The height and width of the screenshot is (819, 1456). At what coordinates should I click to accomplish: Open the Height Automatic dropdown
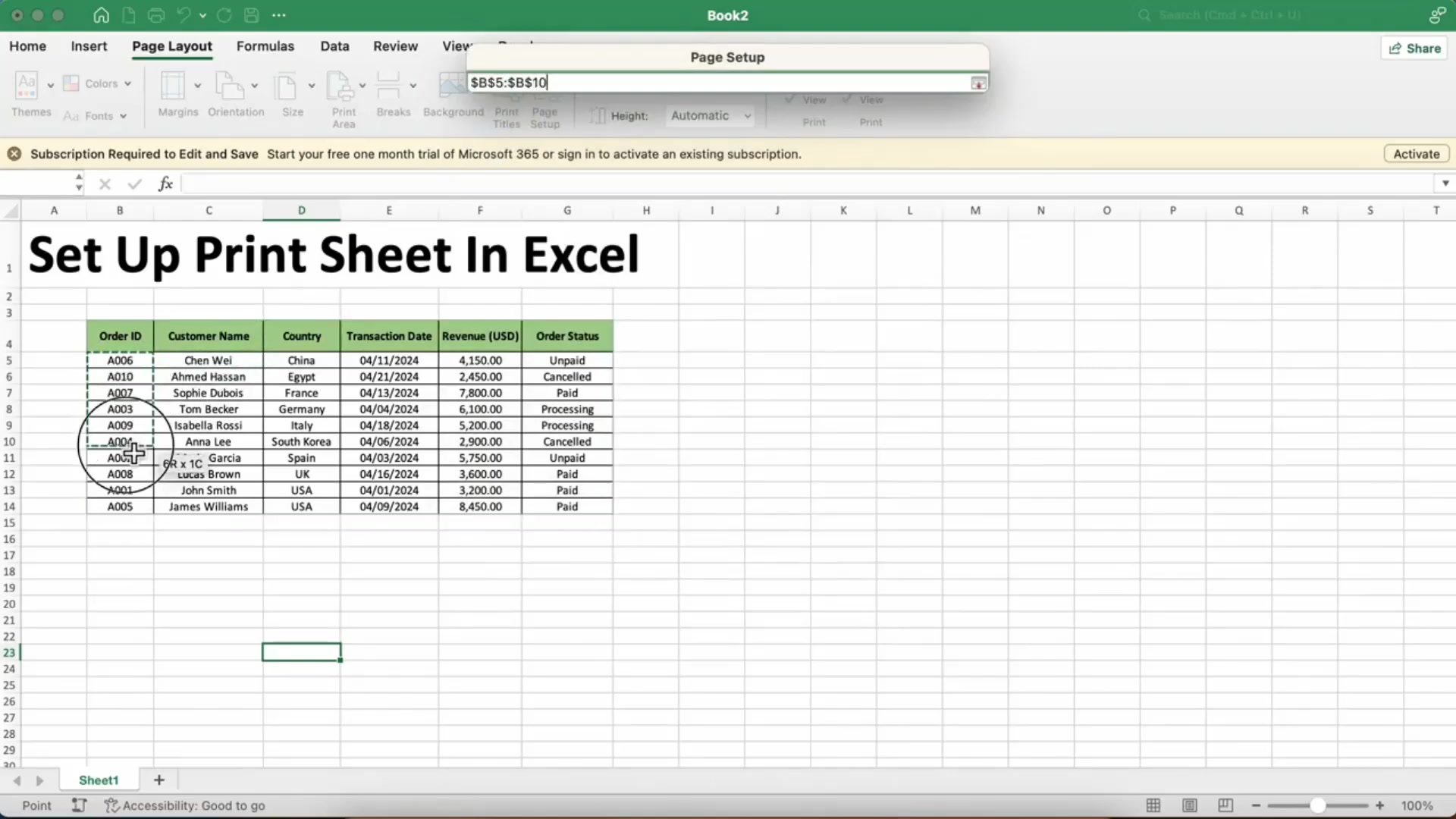click(x=711, y=116)
